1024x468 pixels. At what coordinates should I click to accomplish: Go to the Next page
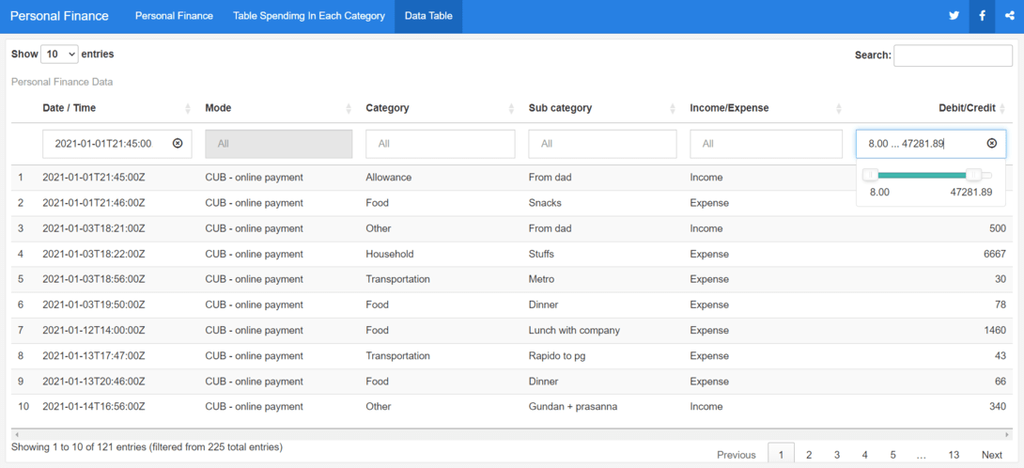[991, 455]
